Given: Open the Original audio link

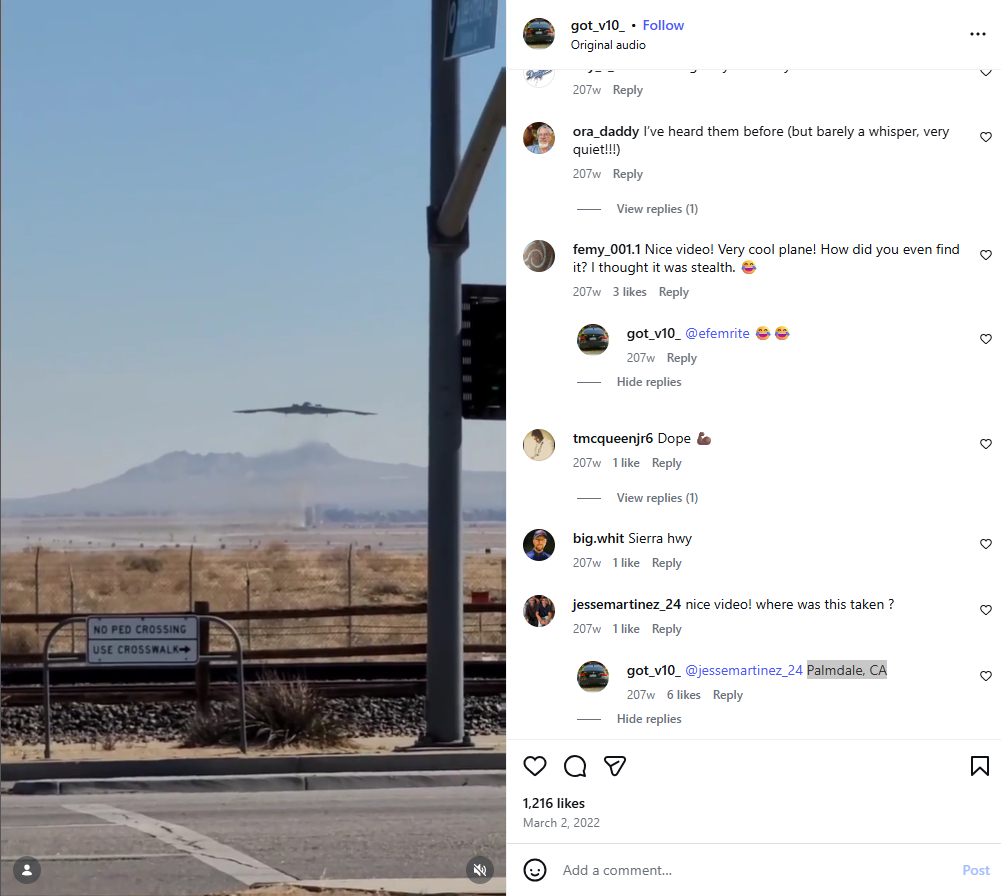Looking at the screenshot, I should coord(608,45).
